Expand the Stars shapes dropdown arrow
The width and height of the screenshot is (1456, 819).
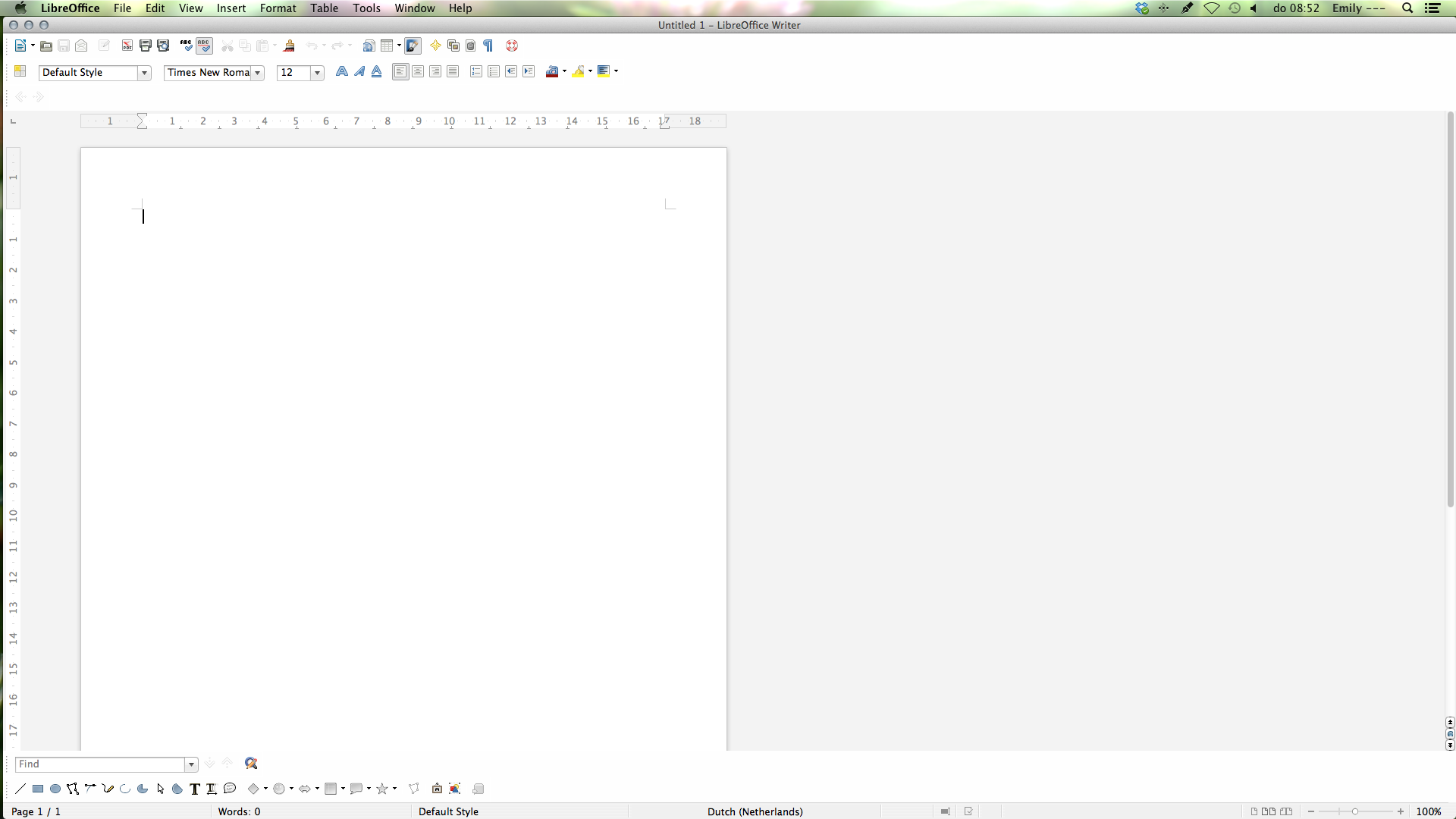coord(394,789)
